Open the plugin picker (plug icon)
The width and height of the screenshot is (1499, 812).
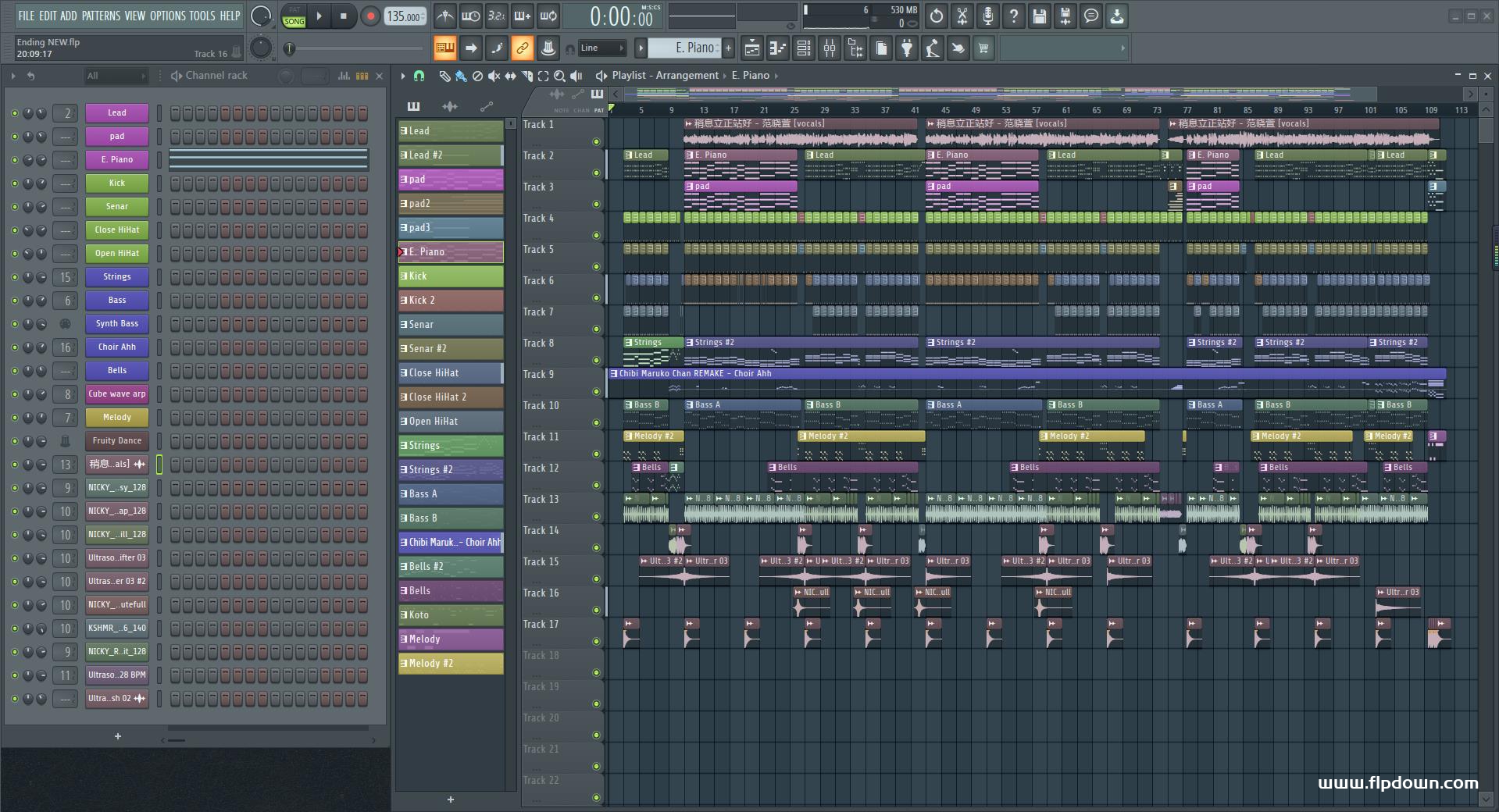[x=907, y=48]
